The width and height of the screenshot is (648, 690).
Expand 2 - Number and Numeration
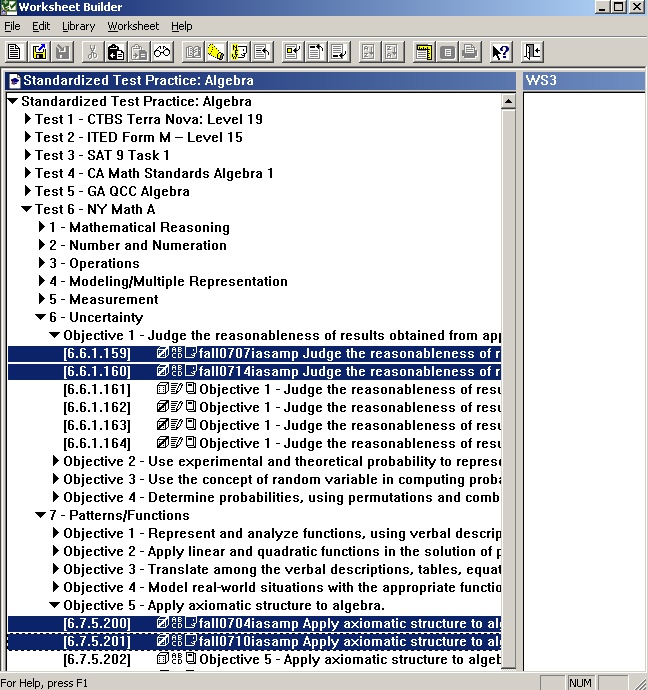pyautogui.click(x=41, y=245)
